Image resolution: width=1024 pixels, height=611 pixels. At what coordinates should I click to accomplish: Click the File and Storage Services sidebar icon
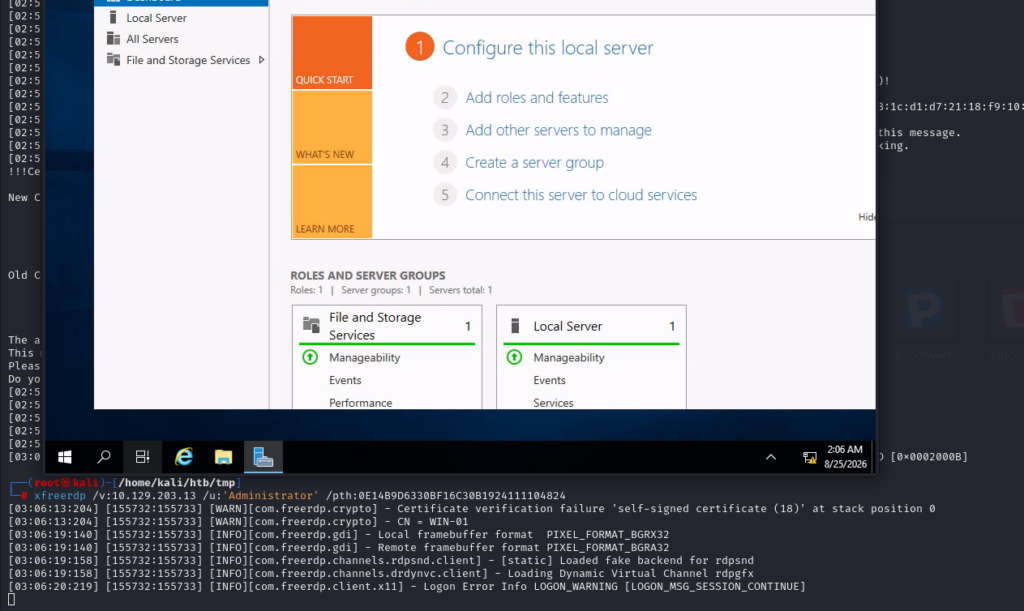[114, 59]
